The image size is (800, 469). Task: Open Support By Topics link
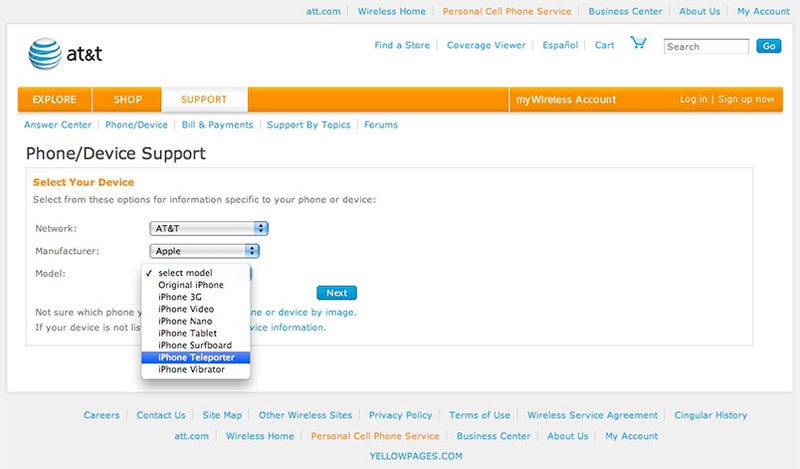(x=308, y=125)
